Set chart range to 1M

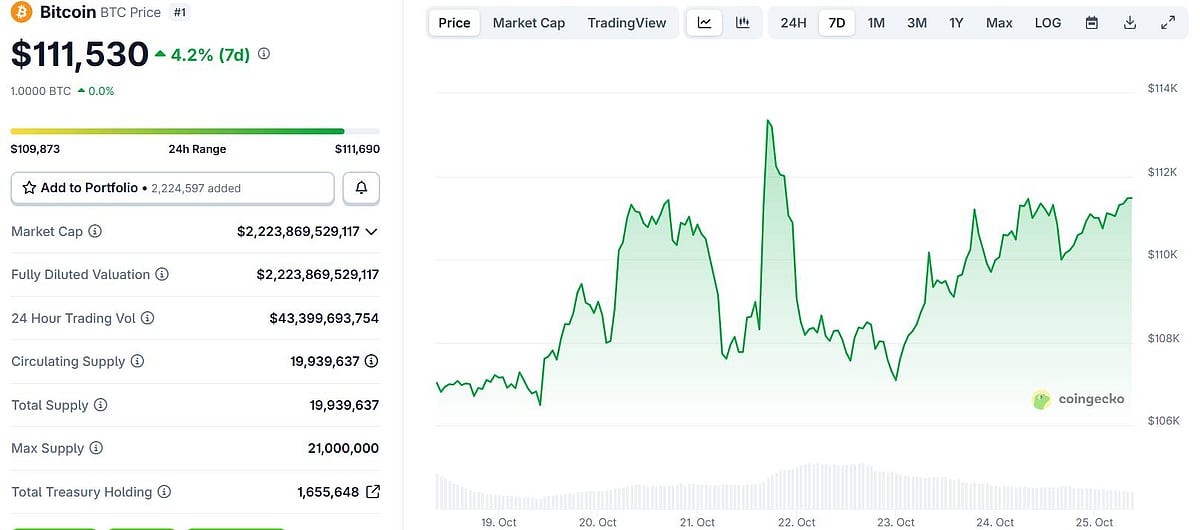tap(876, 22)
